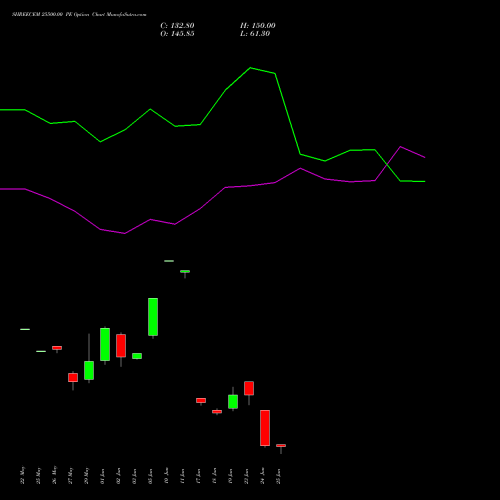Click the open value O: 145.85
The width and height of the screenshot is (500, 500).
[x=177, y=34]
